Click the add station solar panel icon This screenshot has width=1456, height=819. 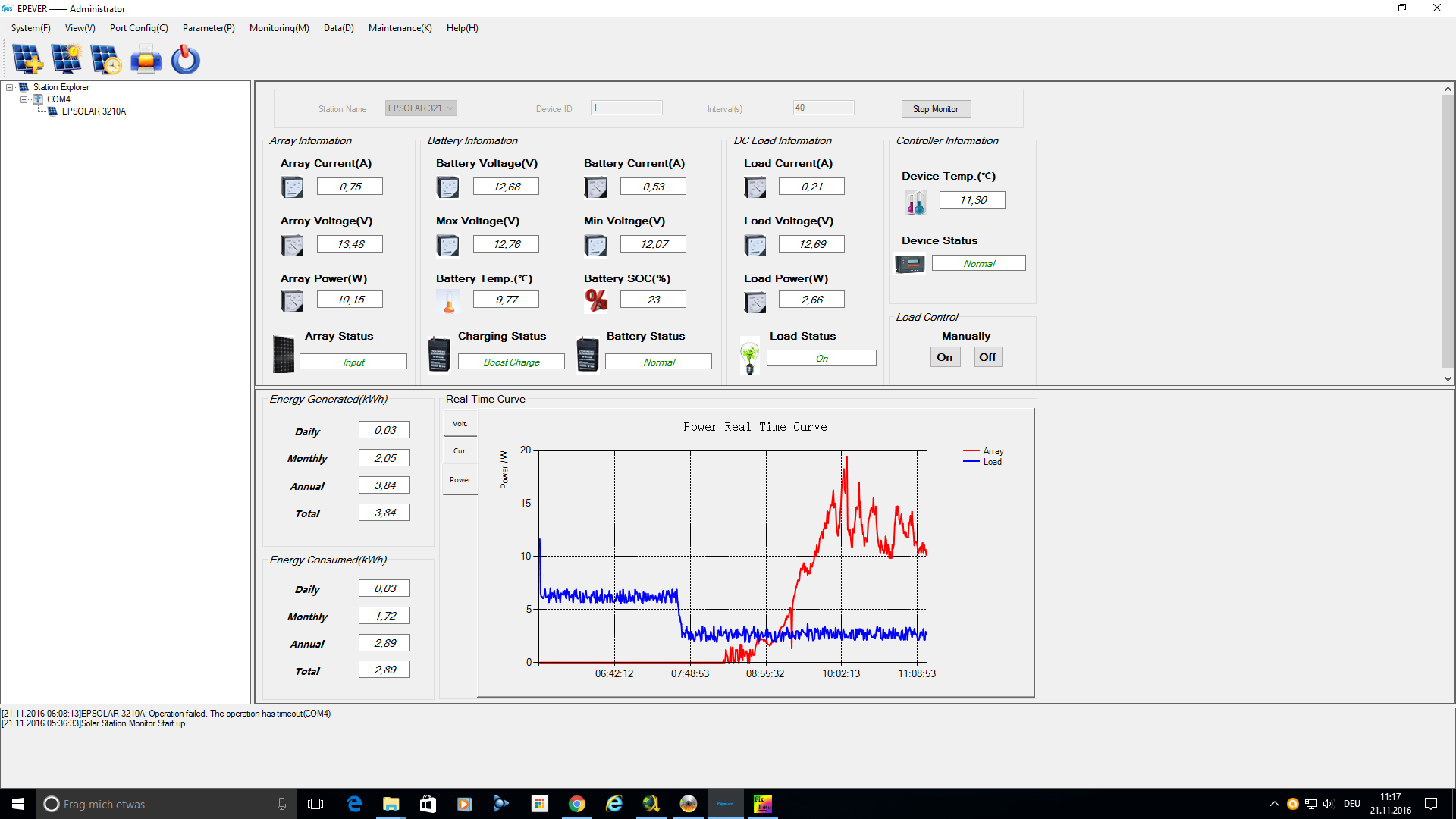[28, 59]
